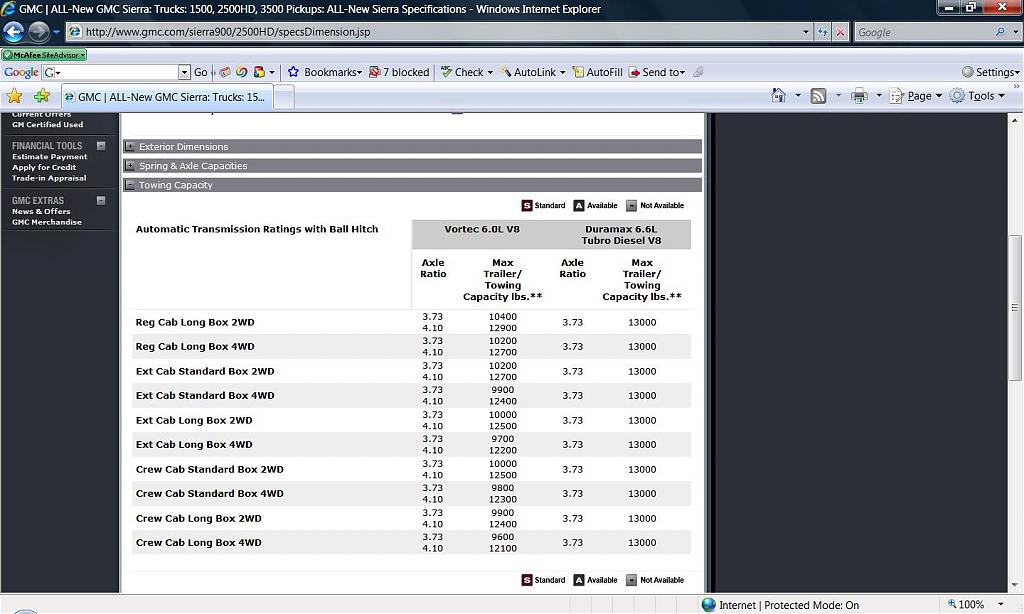Open the Favorites Center star
This screenshot has height=614, width=1024.
coord(14,96)
